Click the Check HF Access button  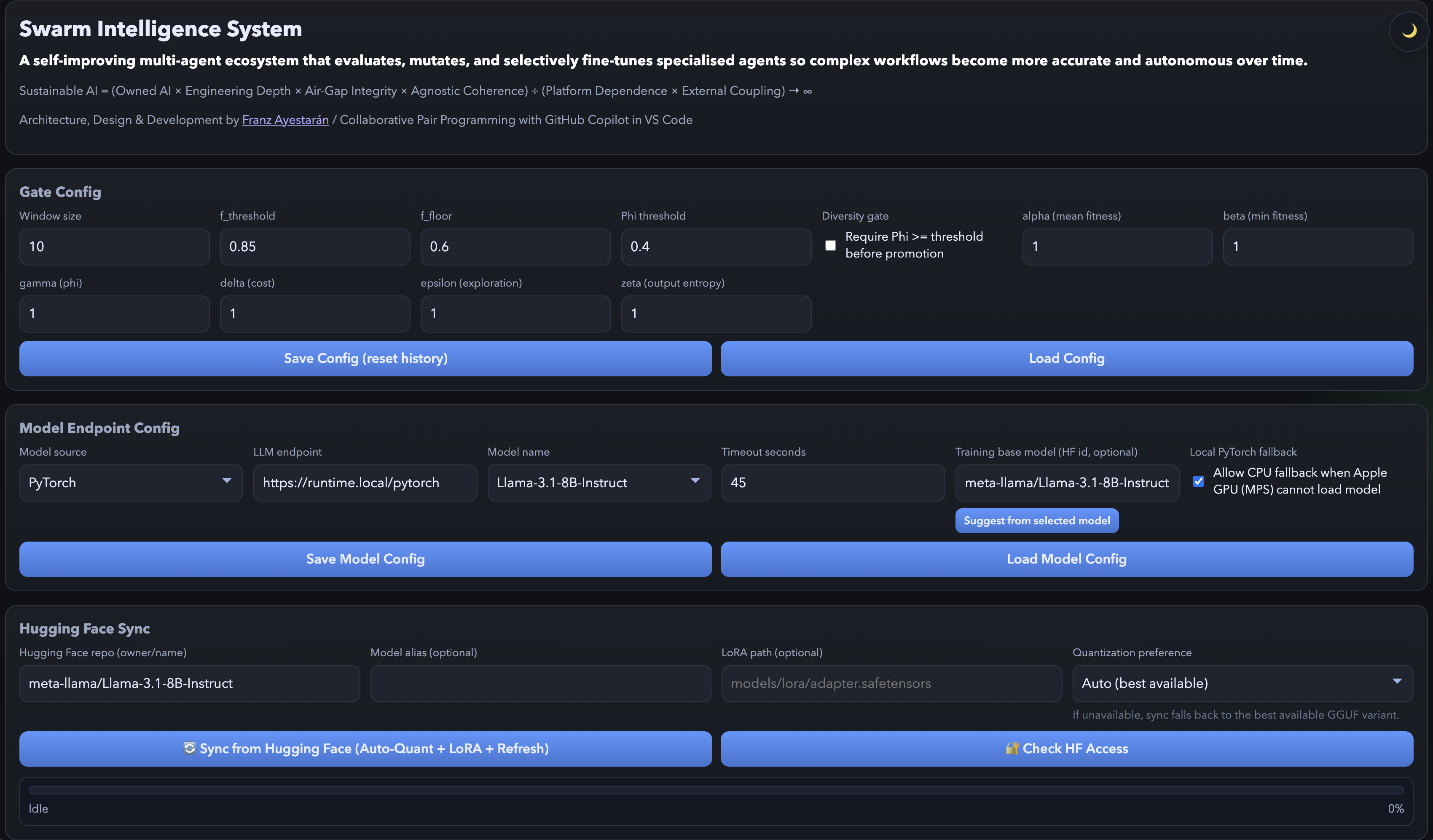pyautogui.click(x=1067, y=749)
